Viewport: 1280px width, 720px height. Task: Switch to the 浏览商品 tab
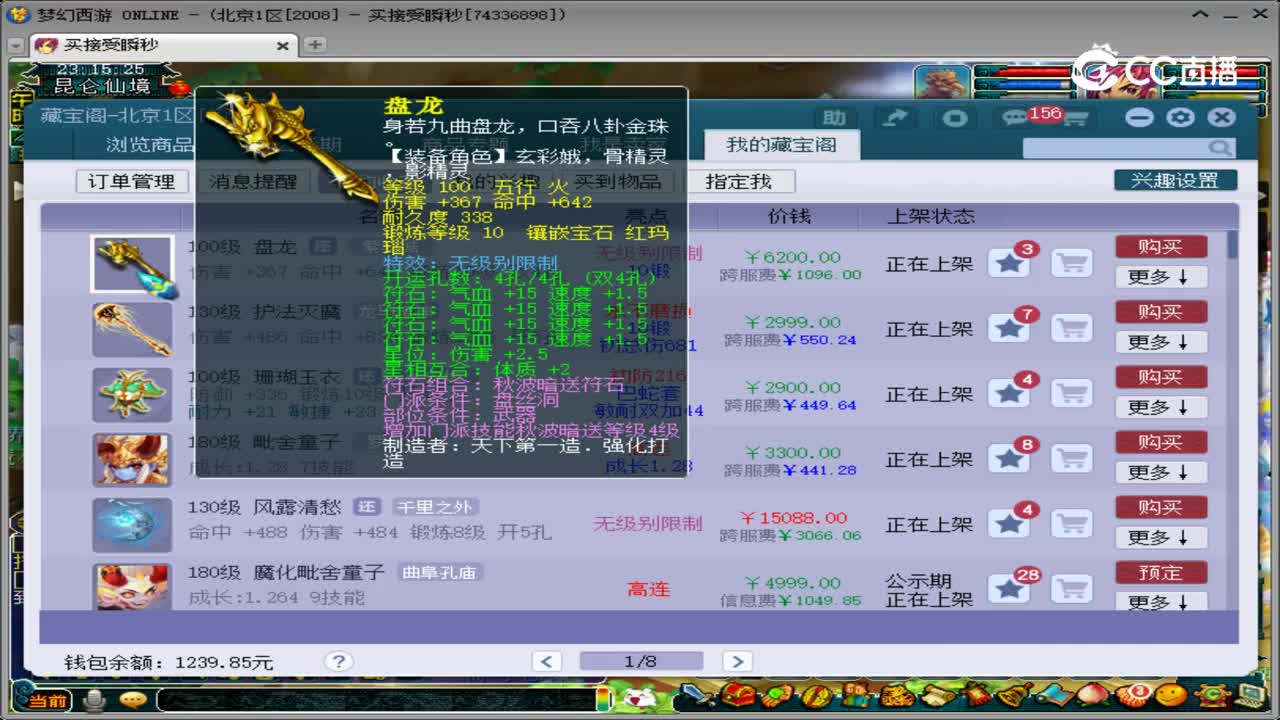click(150, 145)
